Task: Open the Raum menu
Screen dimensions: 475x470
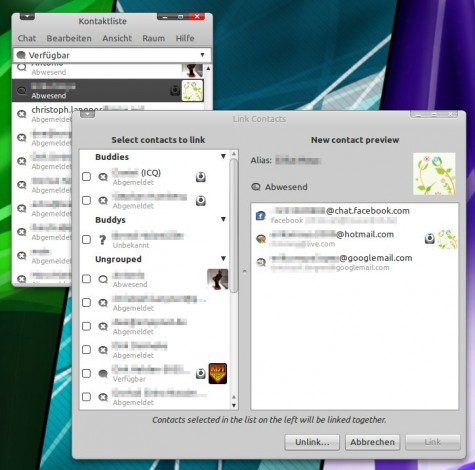Action: pos(154,38)
